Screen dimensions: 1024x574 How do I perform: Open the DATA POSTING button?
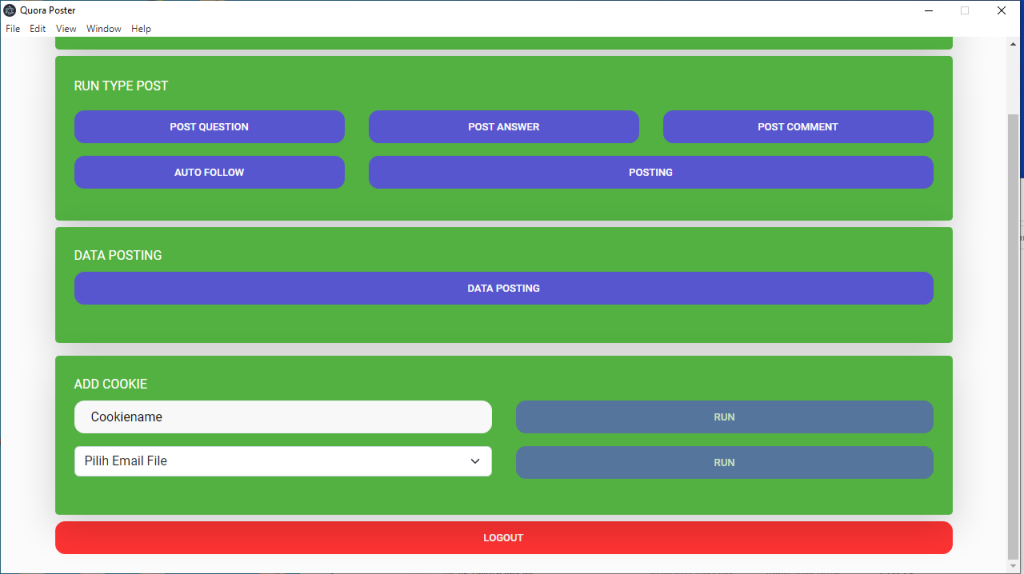504,288
